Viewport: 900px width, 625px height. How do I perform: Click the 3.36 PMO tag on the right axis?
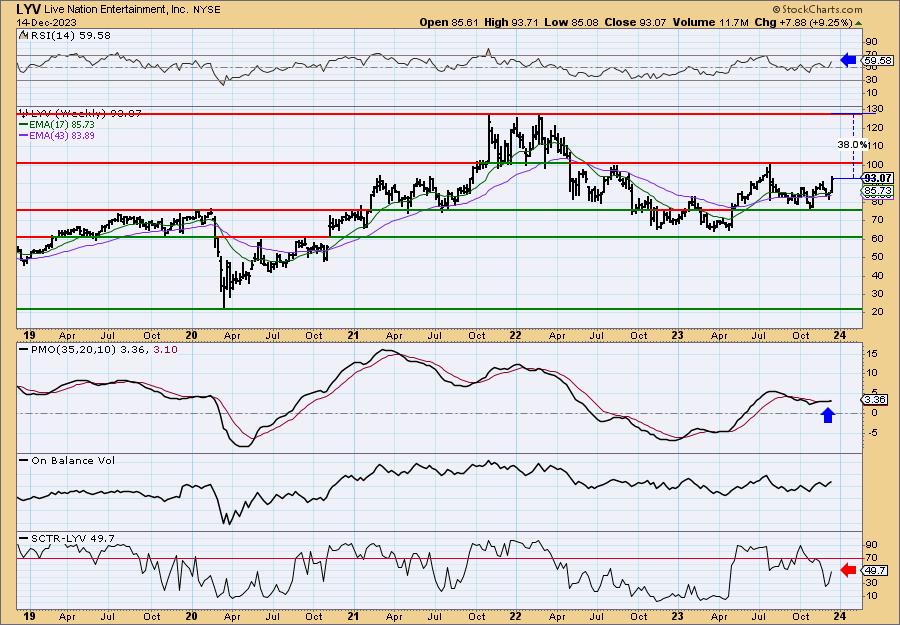pyautogui.click(x=877, y=399)
